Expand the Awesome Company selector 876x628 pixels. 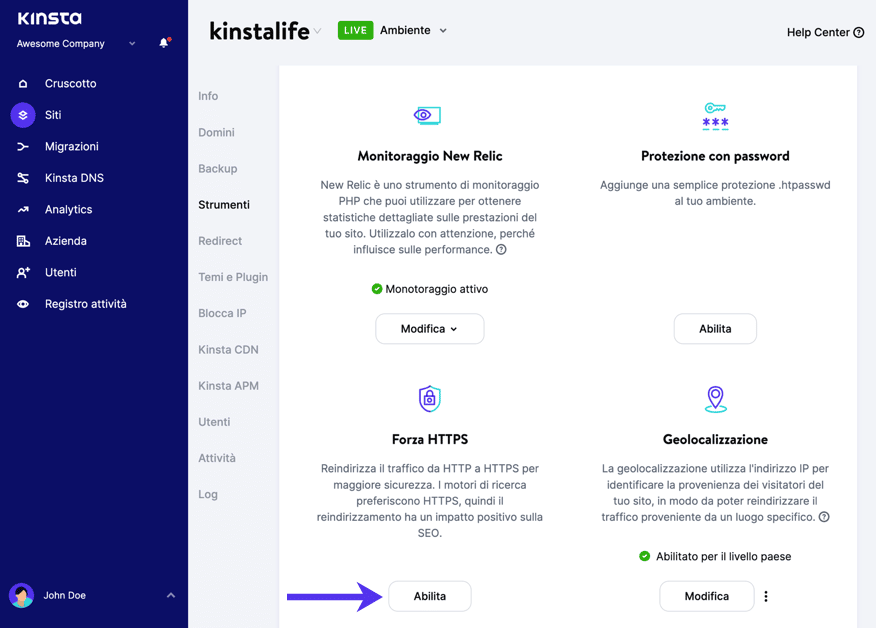click(x=132, y=44)
